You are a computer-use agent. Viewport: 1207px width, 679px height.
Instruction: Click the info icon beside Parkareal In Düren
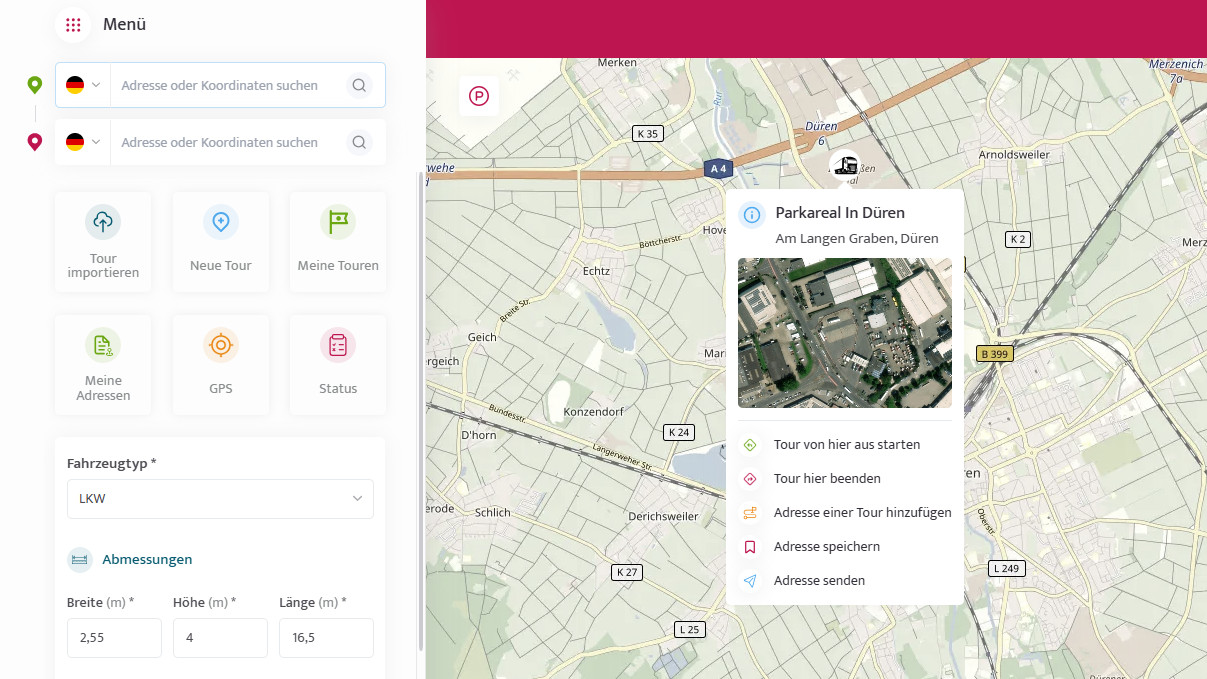coord(752,214)
